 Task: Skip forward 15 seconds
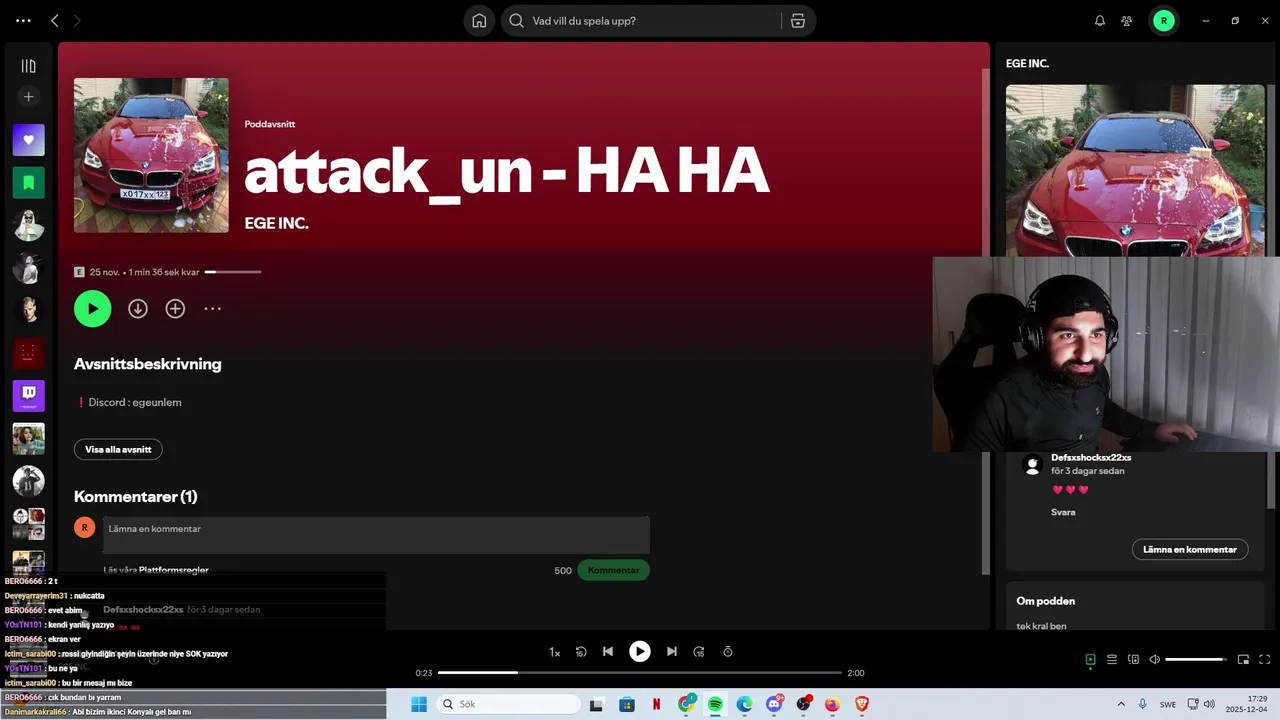(699, 652)
